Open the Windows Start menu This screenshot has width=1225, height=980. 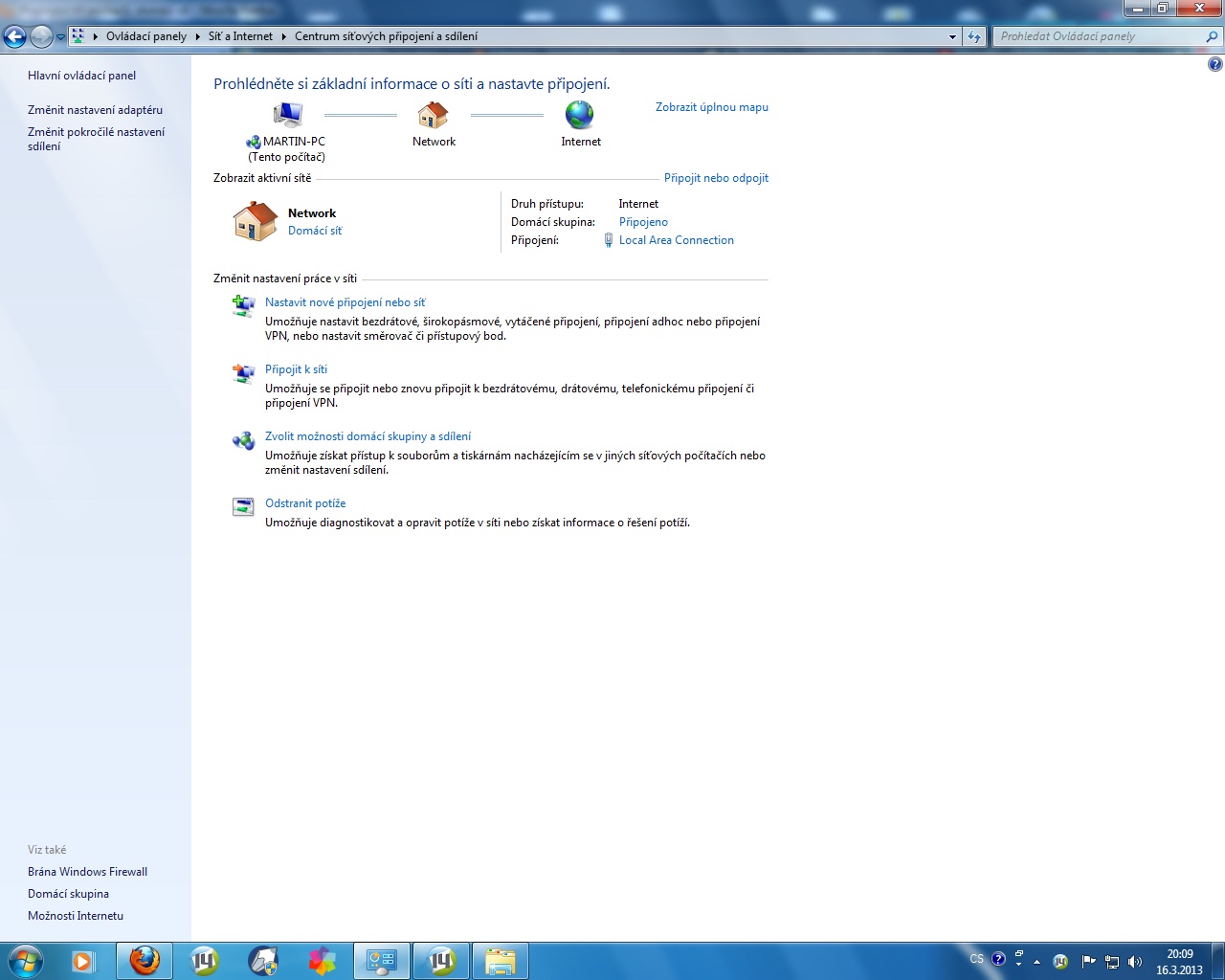click(26, 961)
